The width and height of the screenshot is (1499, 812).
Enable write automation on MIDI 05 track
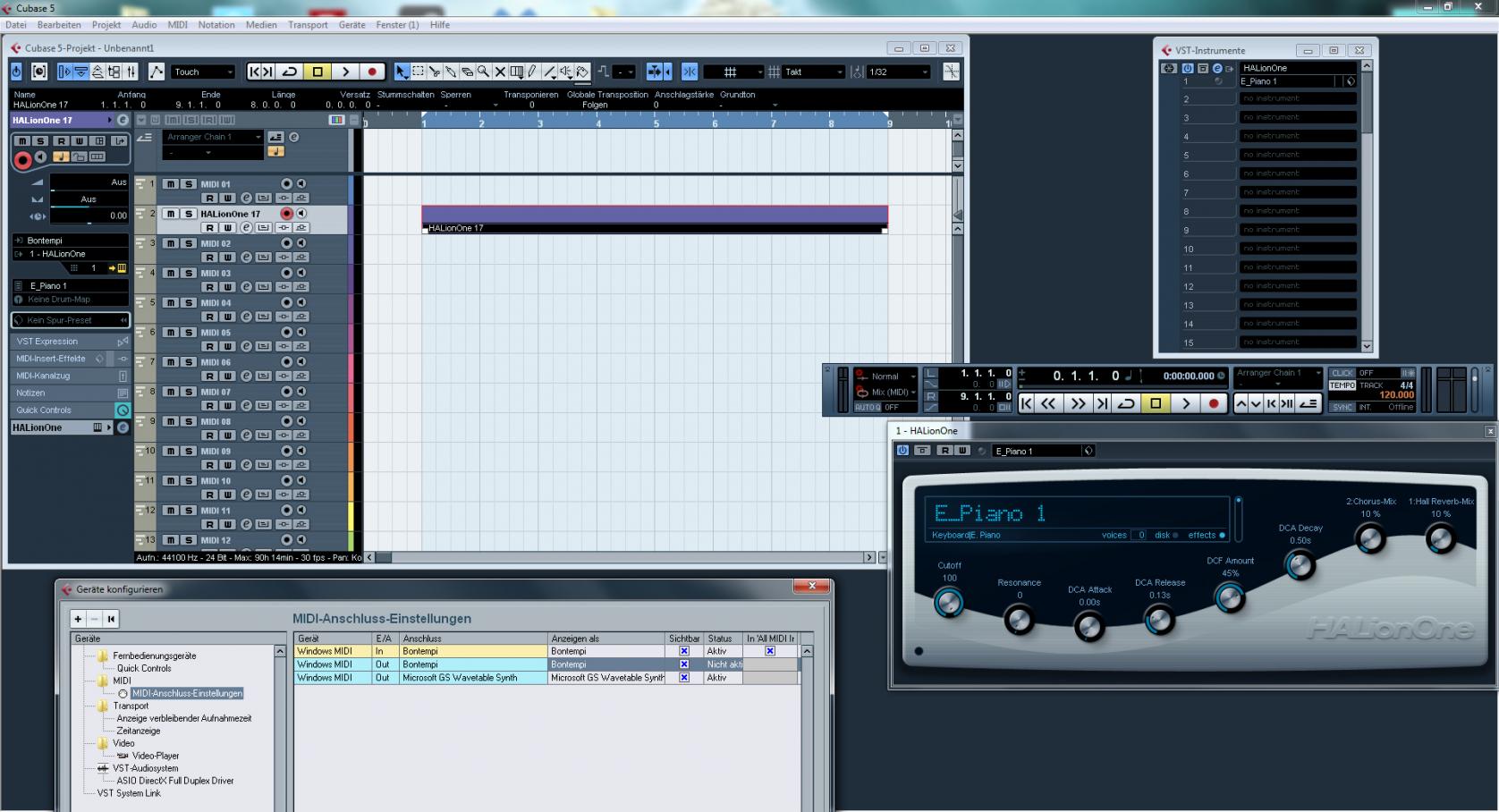228,346
